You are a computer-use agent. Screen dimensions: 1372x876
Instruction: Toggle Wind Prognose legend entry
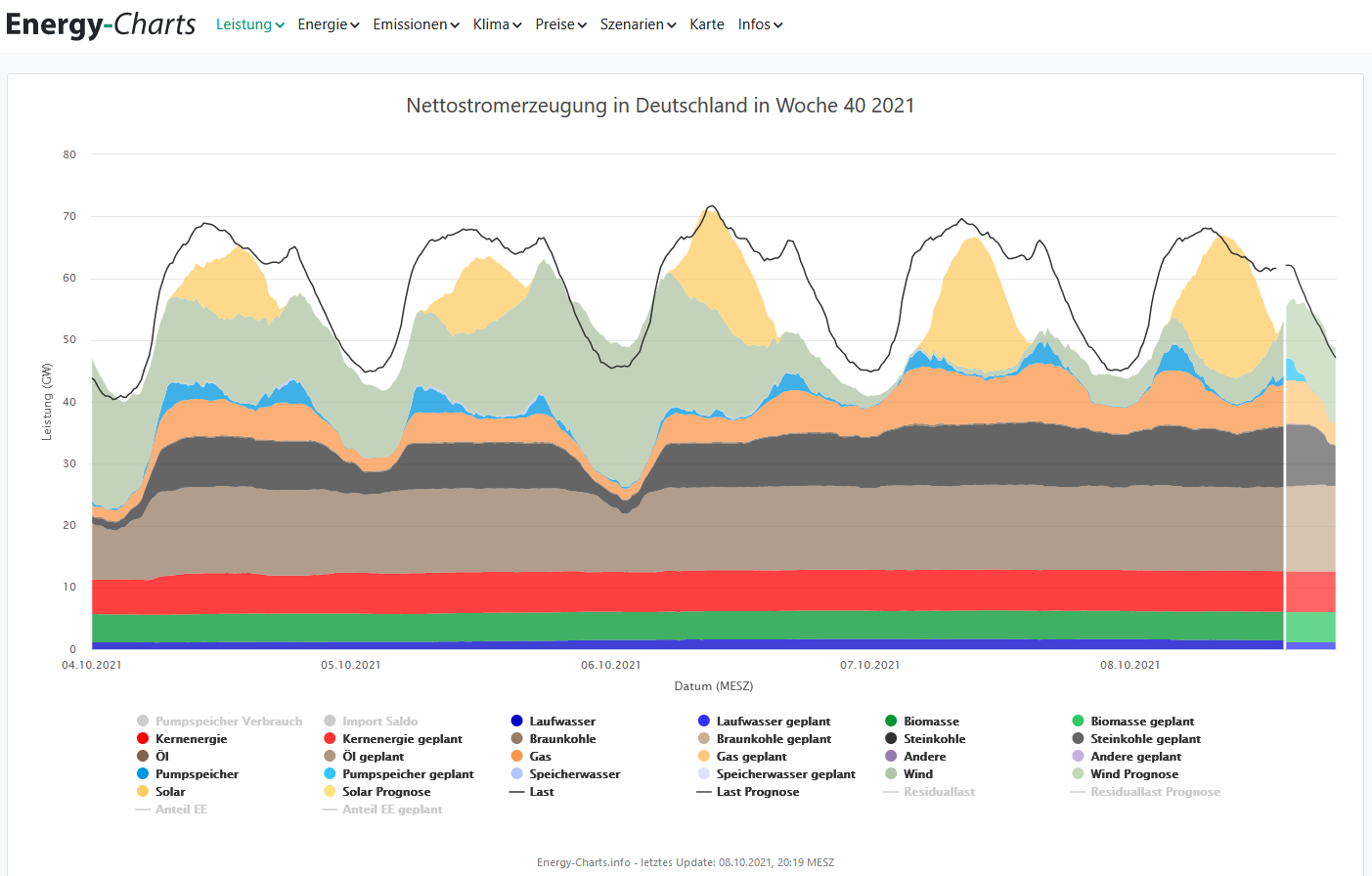click(1125, 774)
